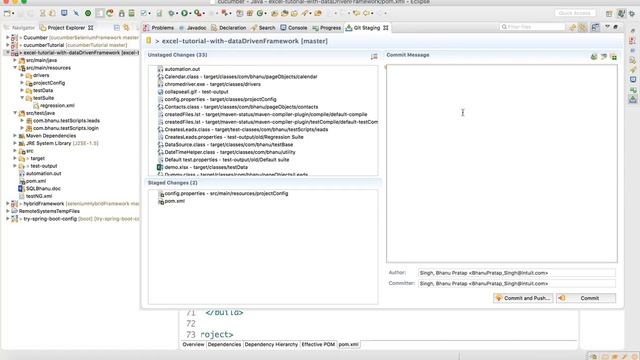This screenshot has width=640, height=360.
Task: Toggle the Add Signed-off-by icon
Action: [x=604, y=56]
